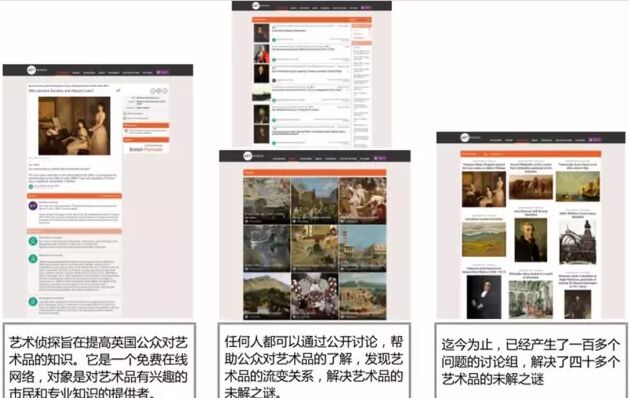This screenshot has height=400, width=629.
Task: Click caption text starting 任何人都可以通过公开讨论
Action: coord(313,367)
